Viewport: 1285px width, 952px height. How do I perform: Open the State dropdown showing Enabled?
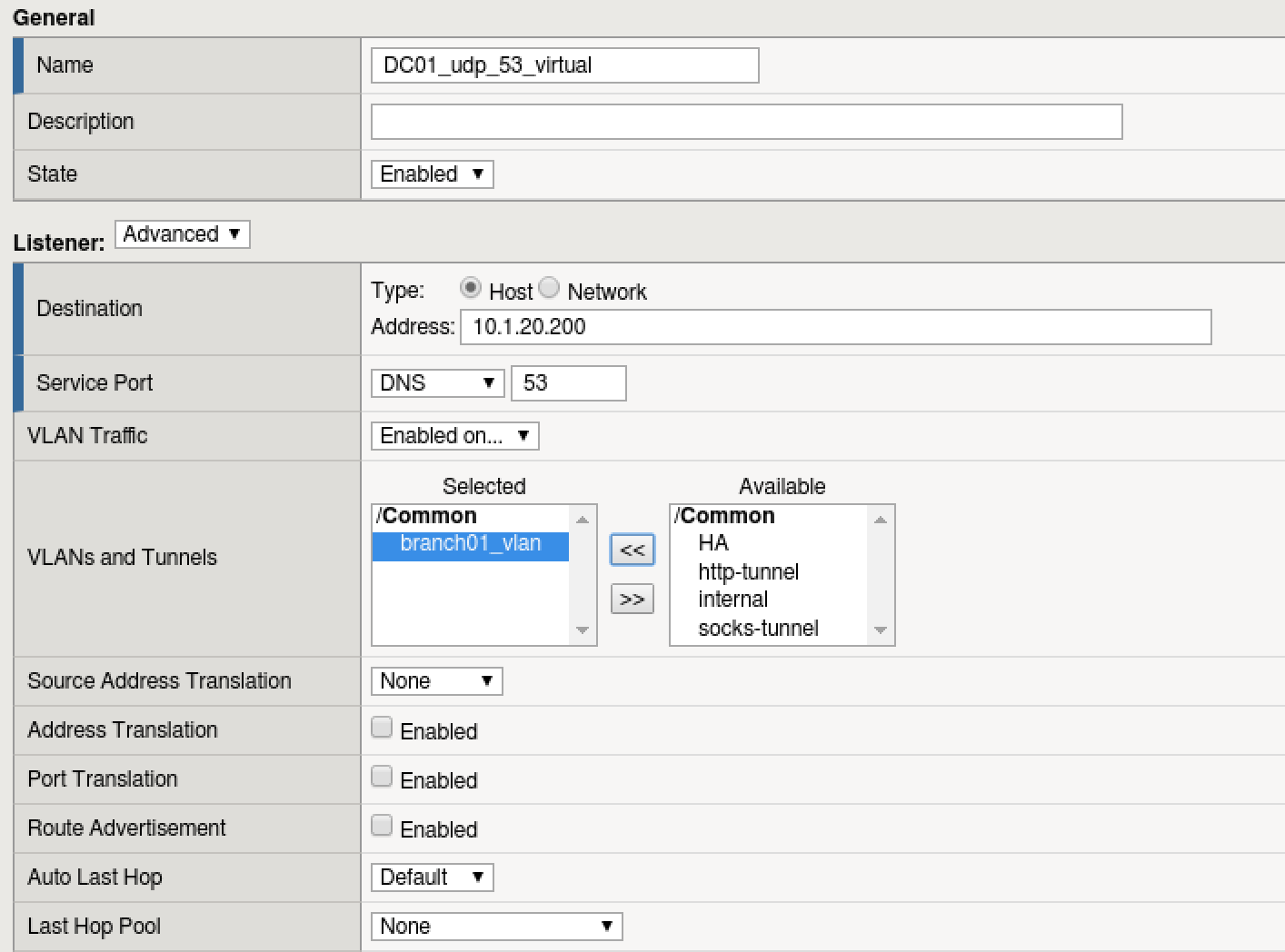(432, 174)
